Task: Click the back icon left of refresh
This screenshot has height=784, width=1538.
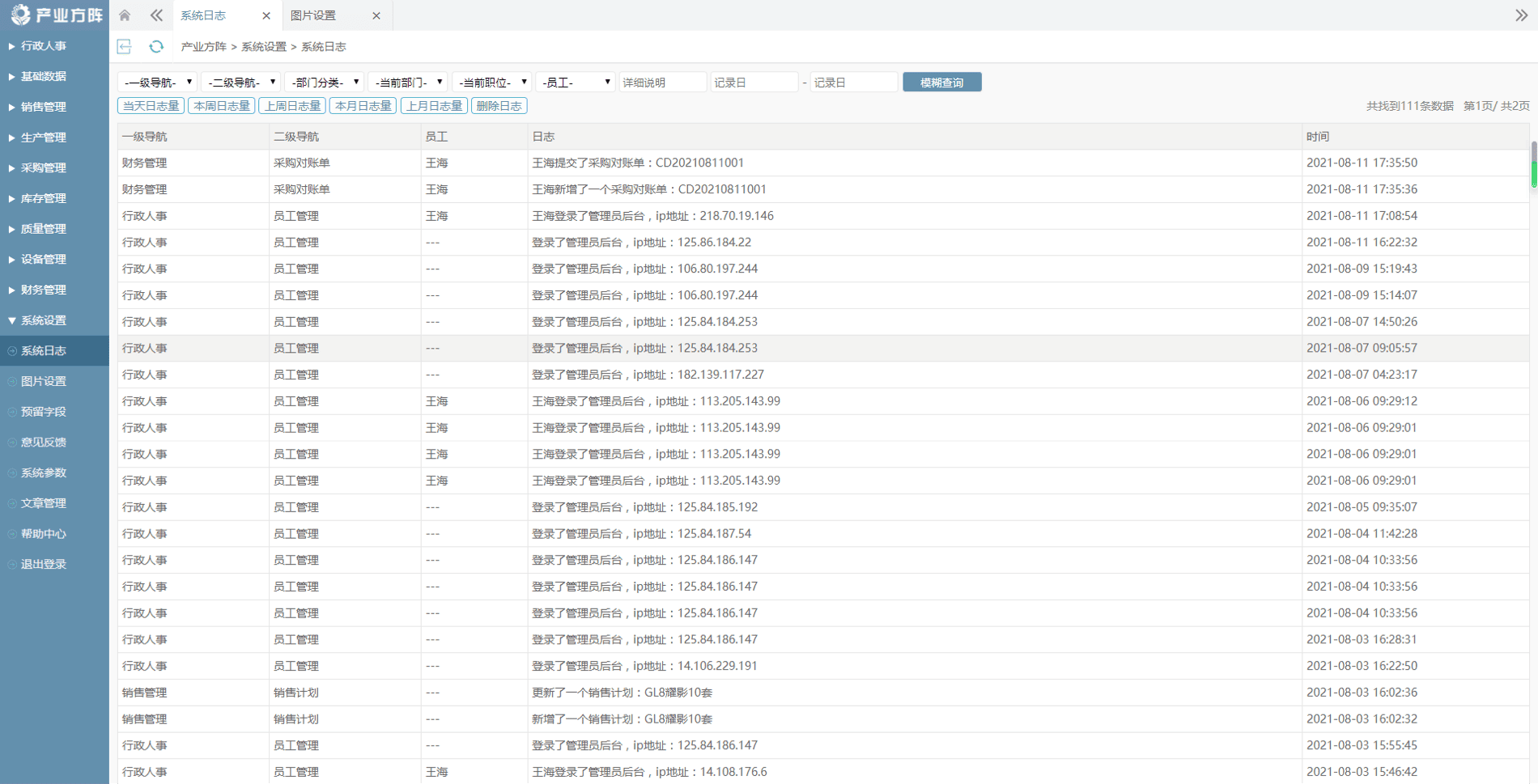Action: 125,47
